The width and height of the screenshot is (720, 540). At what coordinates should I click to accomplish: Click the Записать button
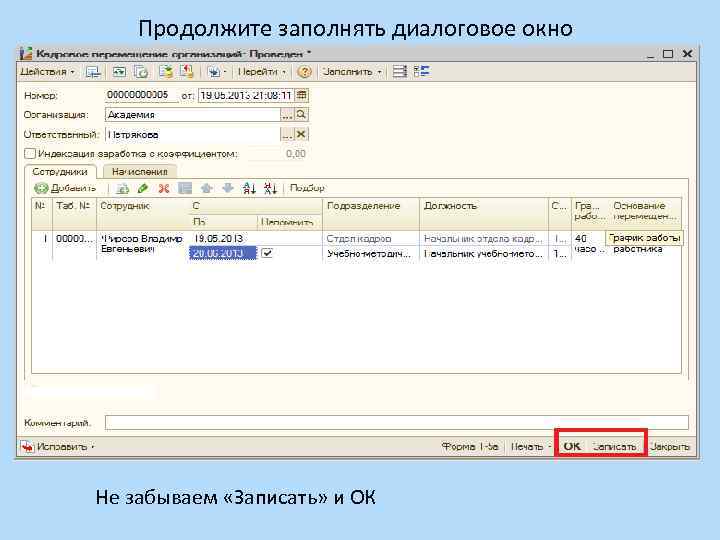[x=615, y=446]
